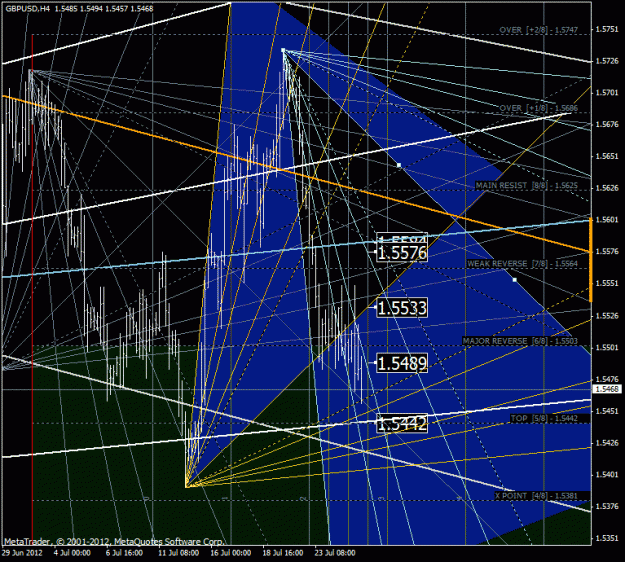The width and height of the screenshot is (625, 562).
Task: Click the TOP [5/8] - 1.5442 label
Action: pos(544,419)
